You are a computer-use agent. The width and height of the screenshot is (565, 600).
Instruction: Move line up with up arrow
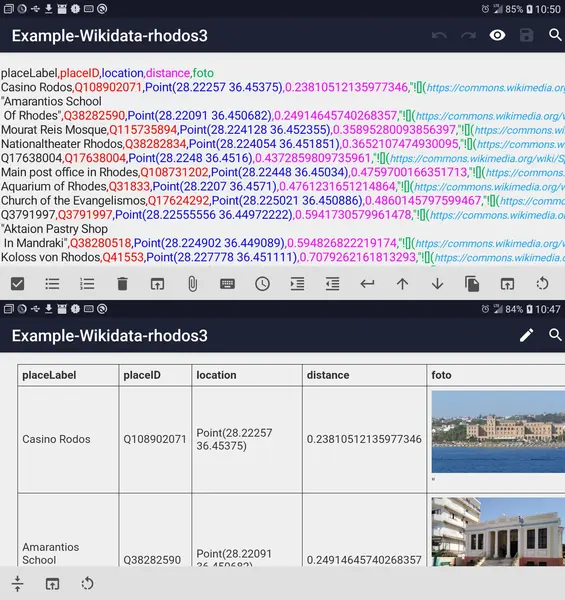[402, 284]
